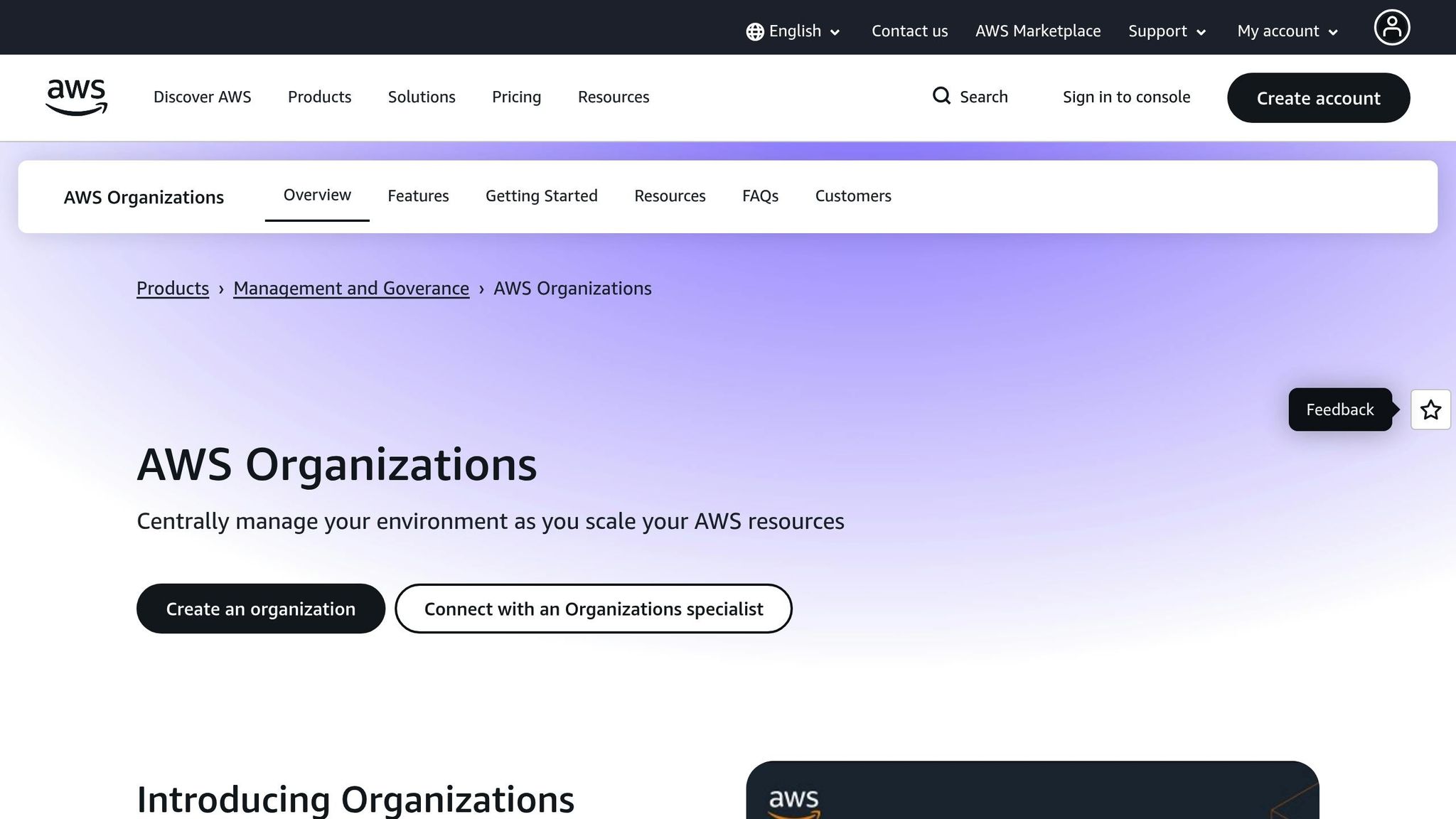Click the Create account button

[1318, 98]
